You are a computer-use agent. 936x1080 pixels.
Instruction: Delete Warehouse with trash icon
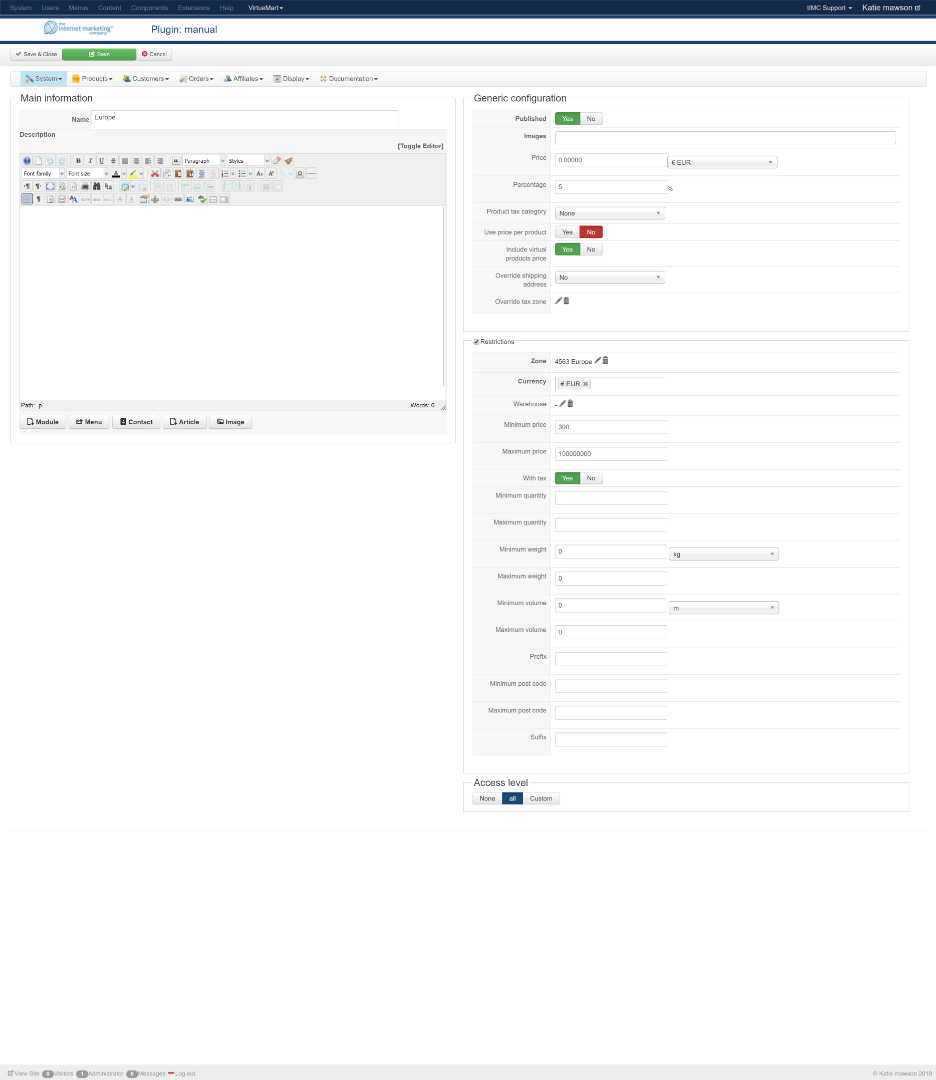click(x=570, y=404)
